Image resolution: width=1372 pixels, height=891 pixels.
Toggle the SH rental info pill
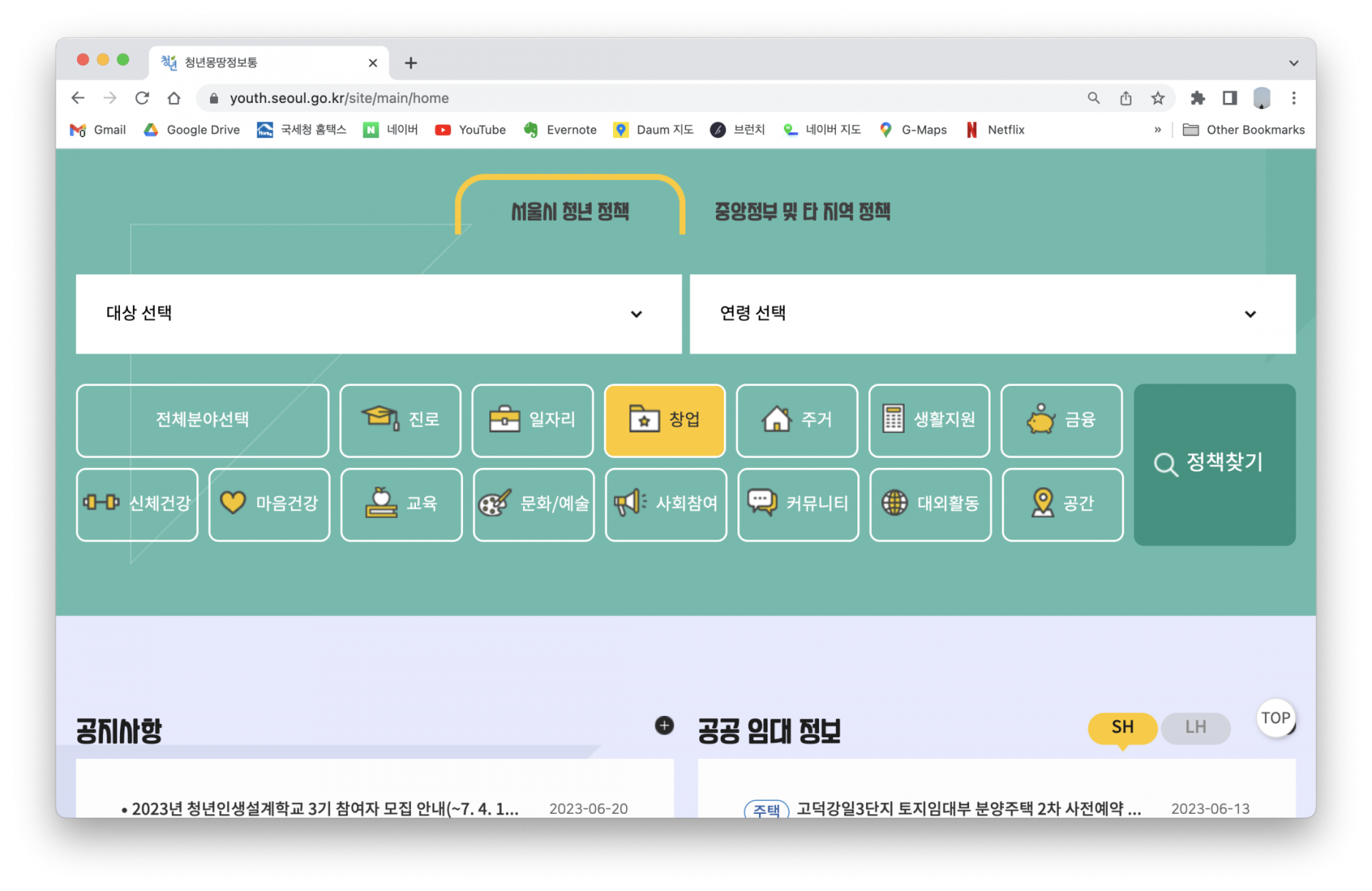click(1122, 727)
